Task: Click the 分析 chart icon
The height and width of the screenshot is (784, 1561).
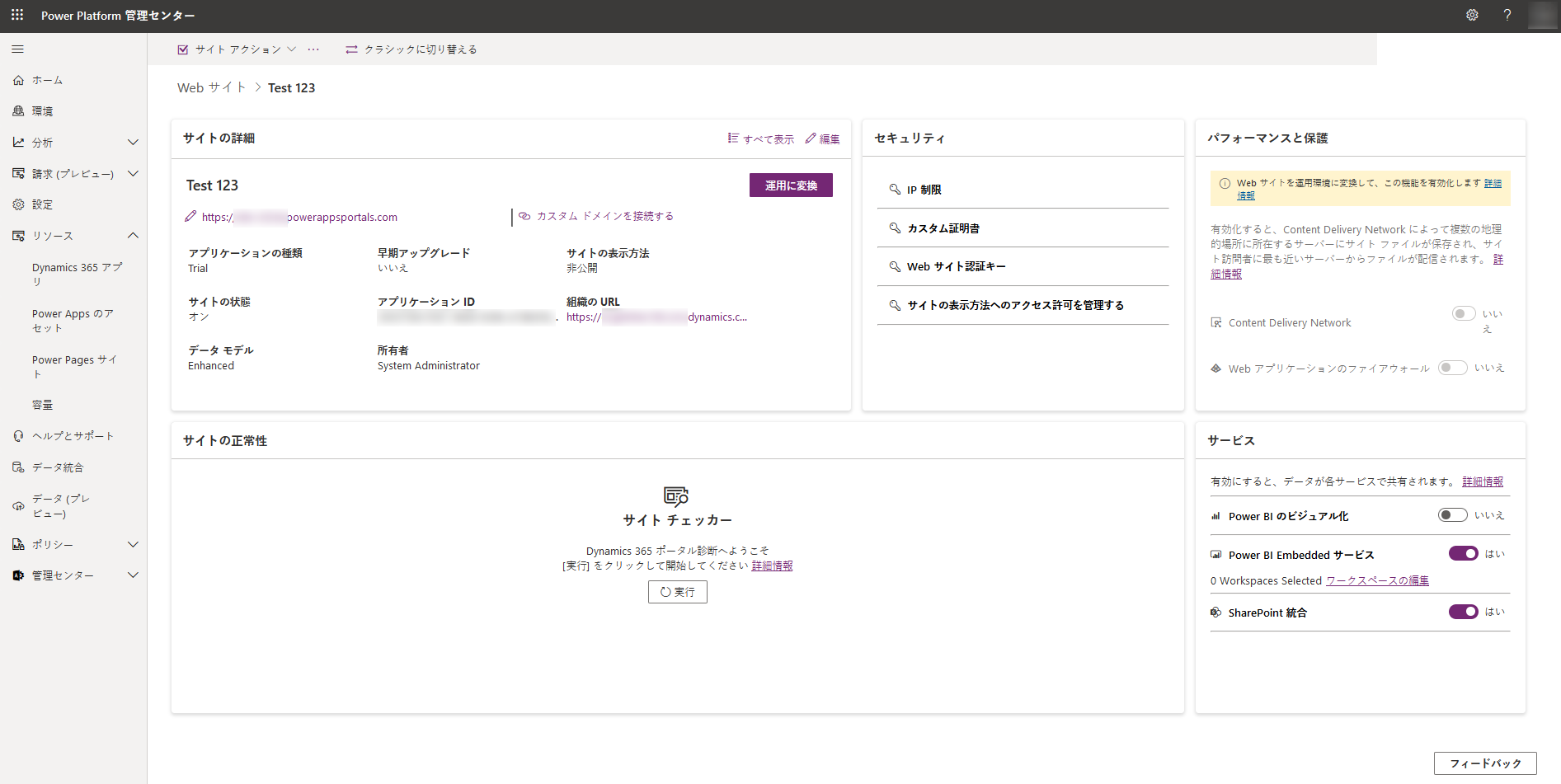Action: tap(18, 143)
